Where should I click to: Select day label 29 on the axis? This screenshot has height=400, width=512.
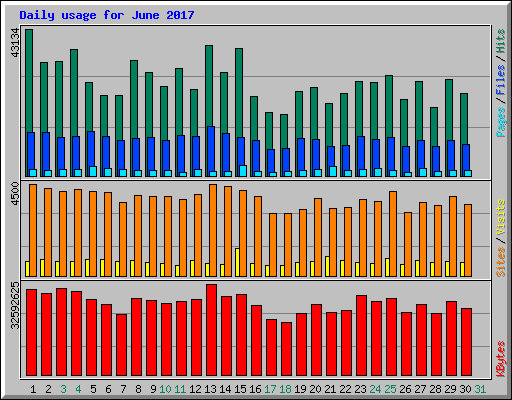[450, 389]
